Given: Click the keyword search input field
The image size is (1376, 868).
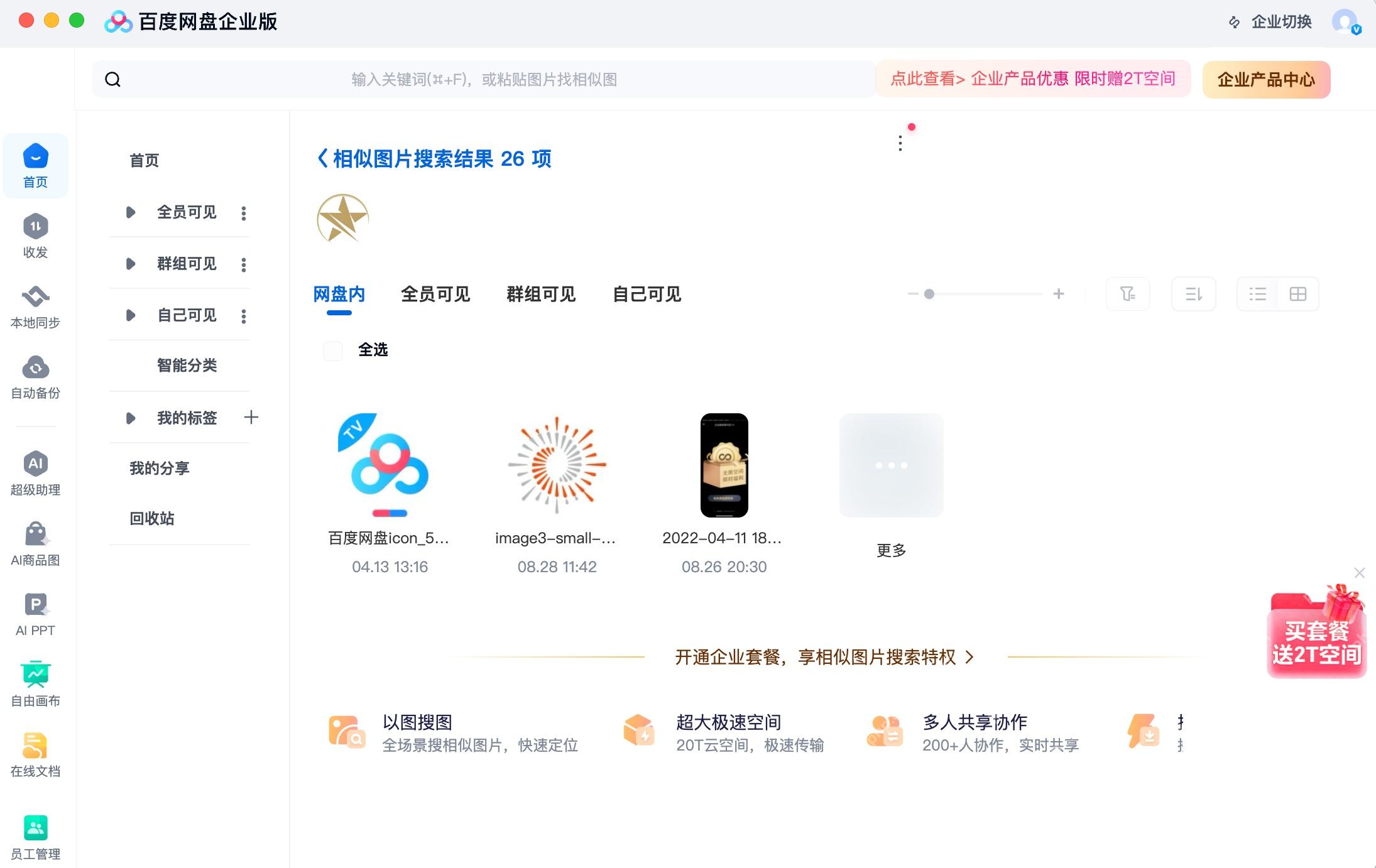Looking at the screenshot, I should (484, 79).
